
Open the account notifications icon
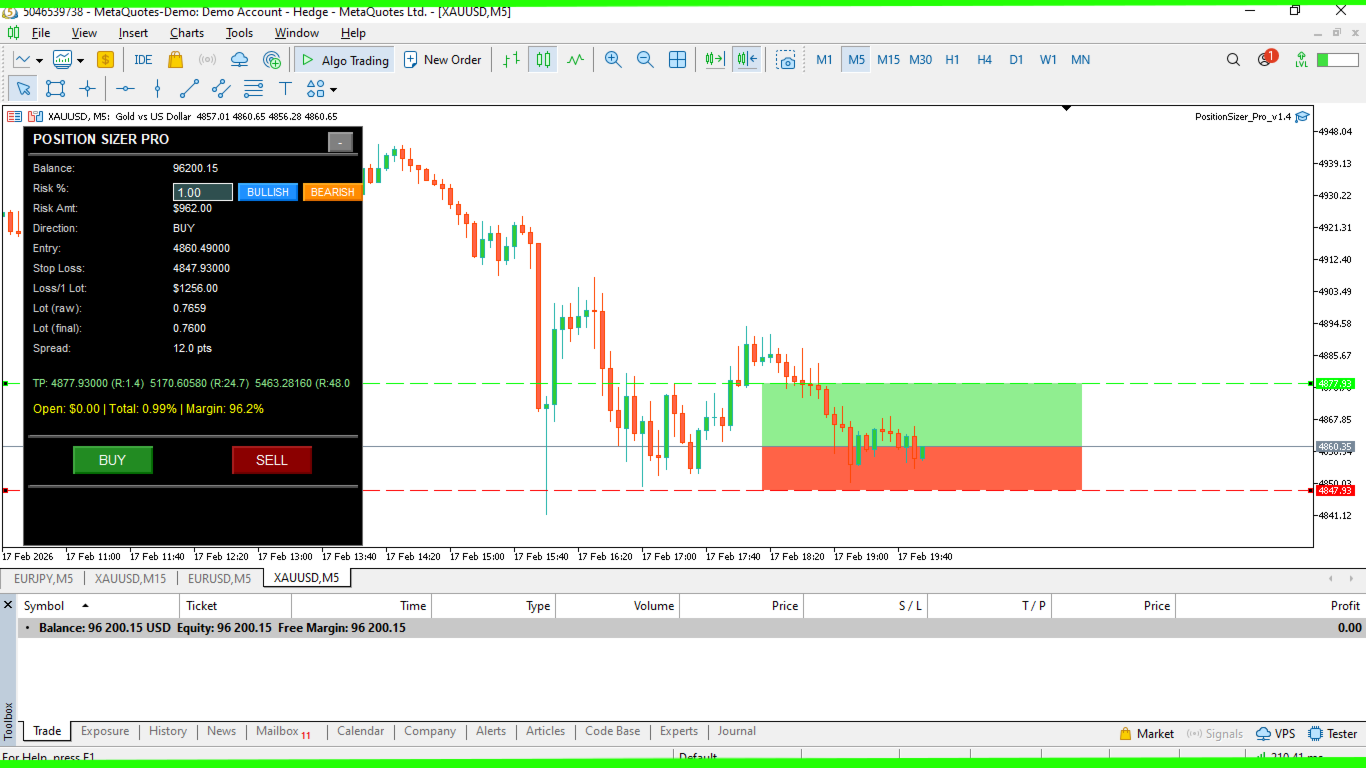pos(1266,59)
